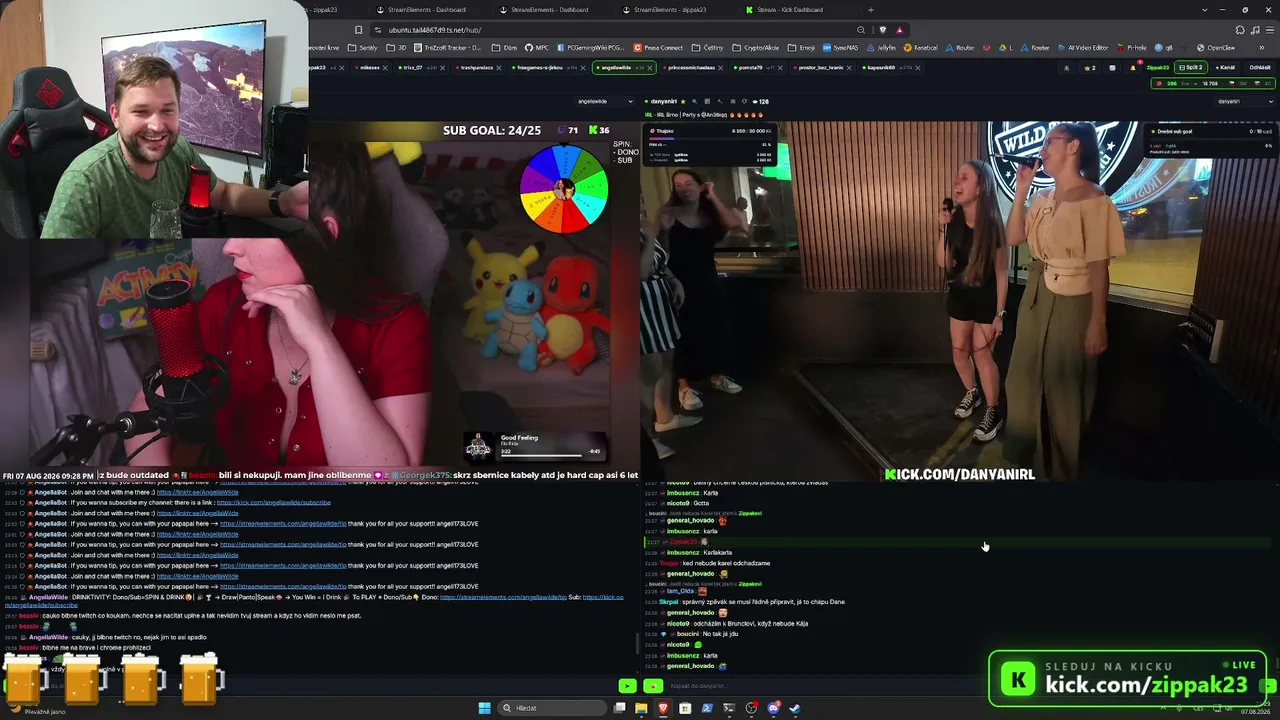Open PowerShell from the taskbar

(707, 708)
